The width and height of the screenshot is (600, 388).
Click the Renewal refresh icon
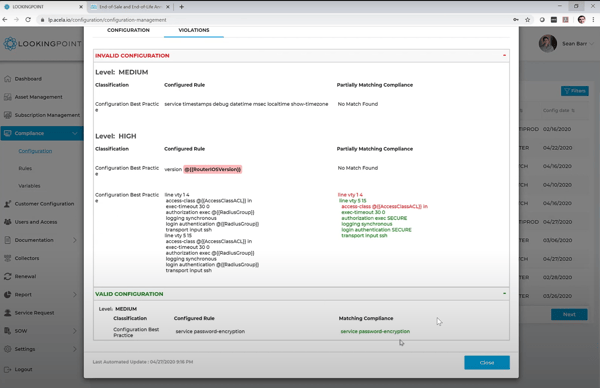(8, 276)
